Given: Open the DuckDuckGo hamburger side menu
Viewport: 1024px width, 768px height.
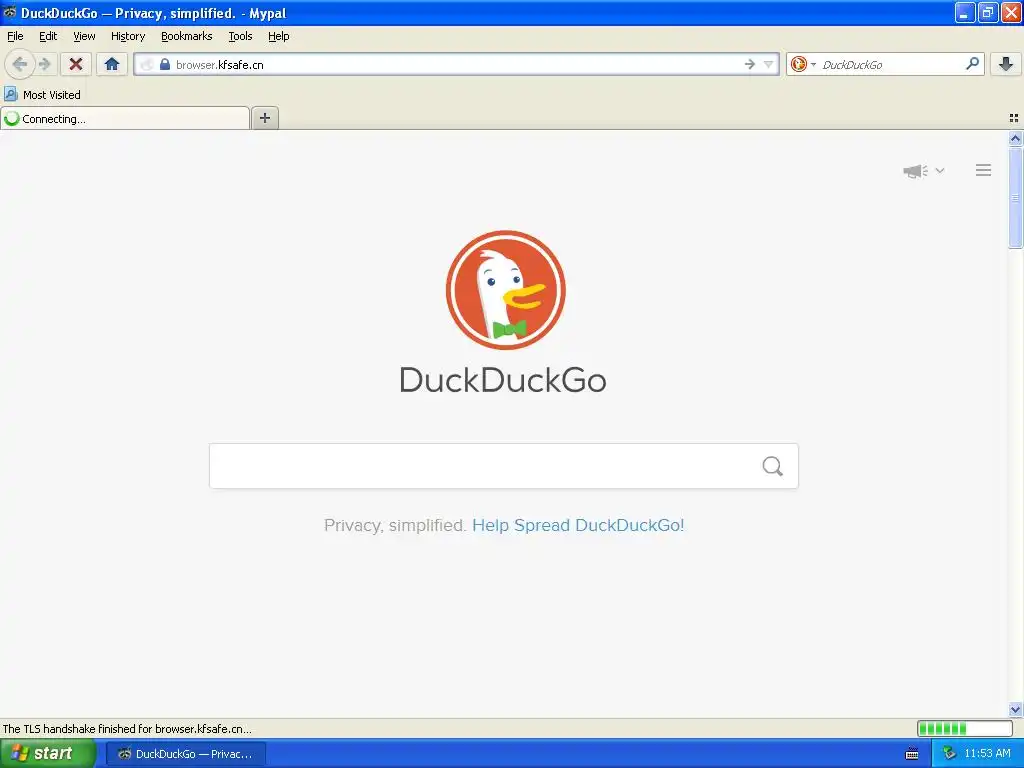Looking at the screenshot, I should (984, 170).
